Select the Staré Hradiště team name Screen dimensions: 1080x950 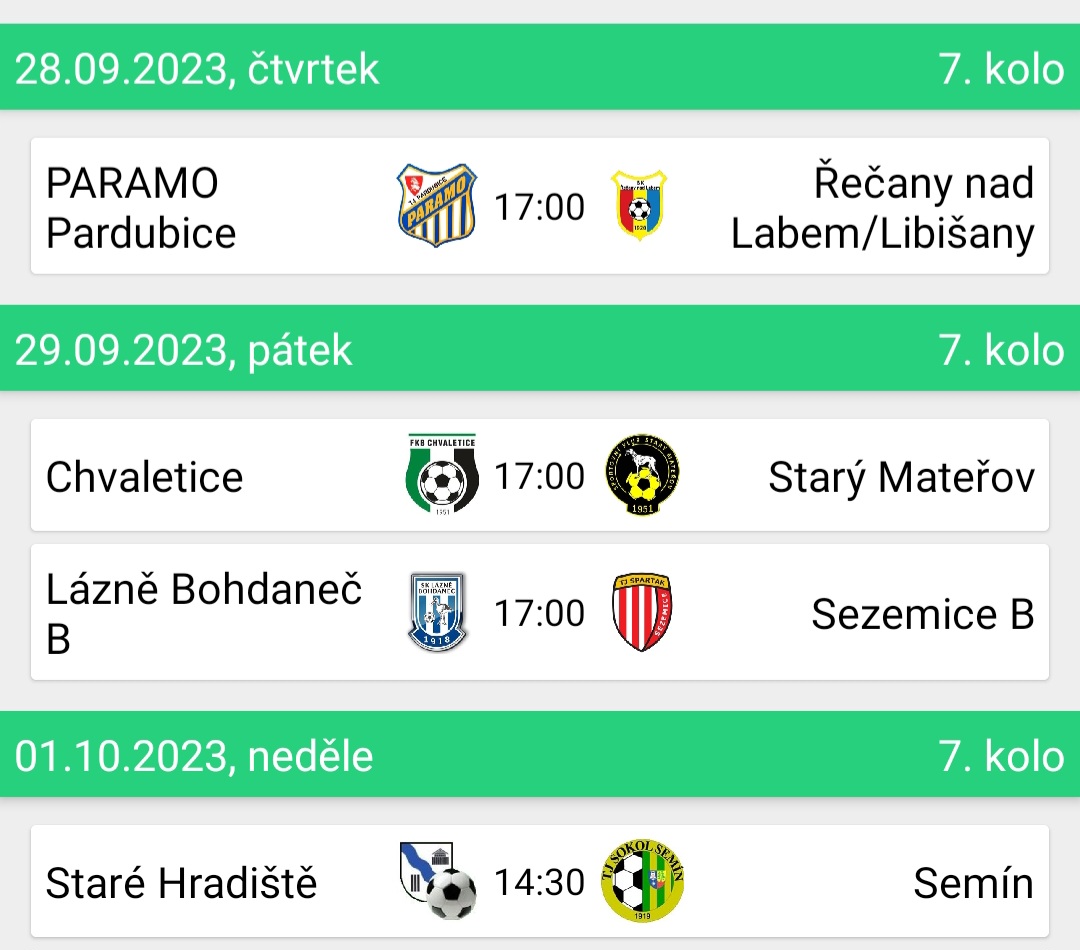pos(181,882)
